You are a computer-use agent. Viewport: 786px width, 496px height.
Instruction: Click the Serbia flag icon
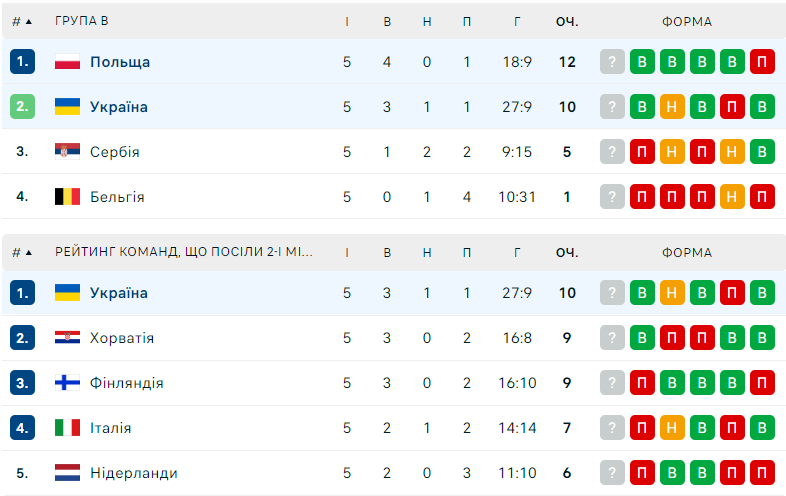click(67, 152)
